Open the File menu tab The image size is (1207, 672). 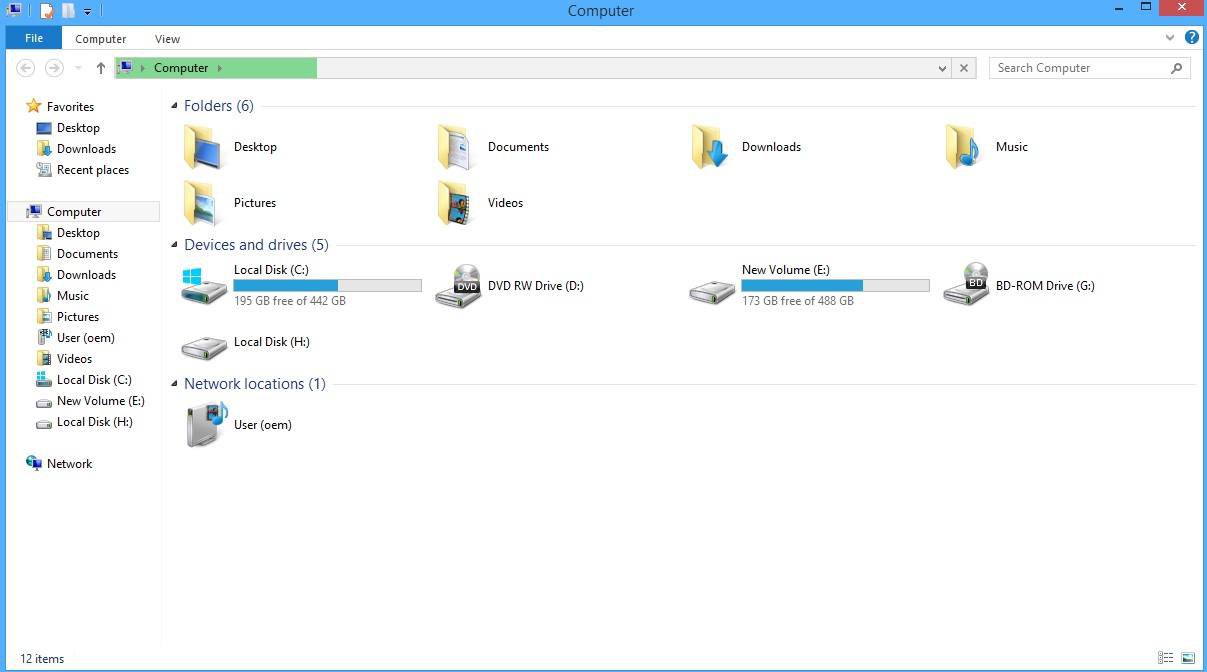33,38
